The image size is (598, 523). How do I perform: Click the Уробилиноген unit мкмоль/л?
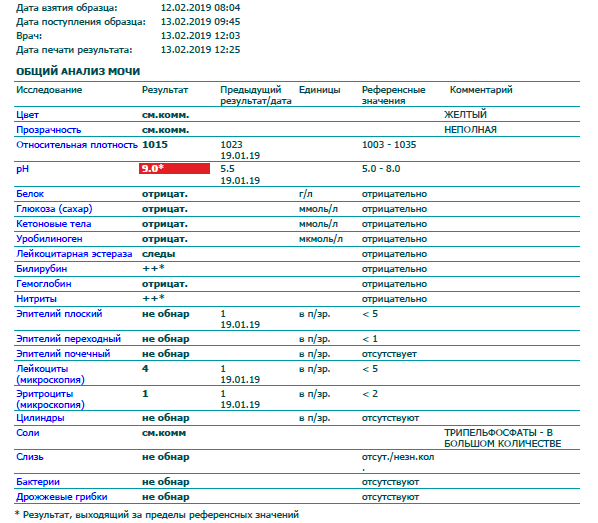tap(321, 239)
